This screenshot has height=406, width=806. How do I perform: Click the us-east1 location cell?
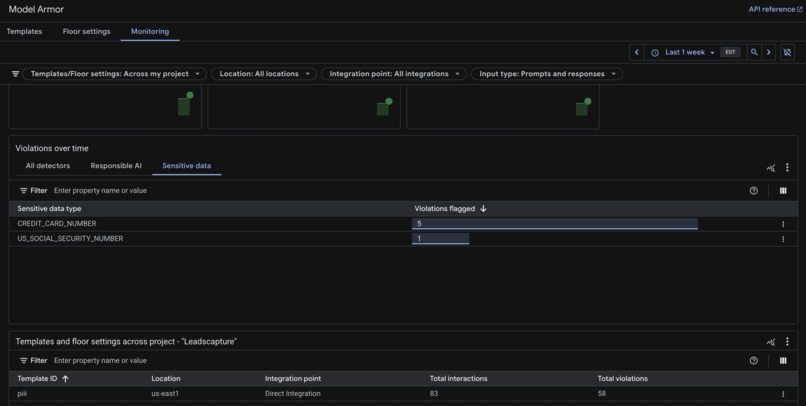[165, 394]
